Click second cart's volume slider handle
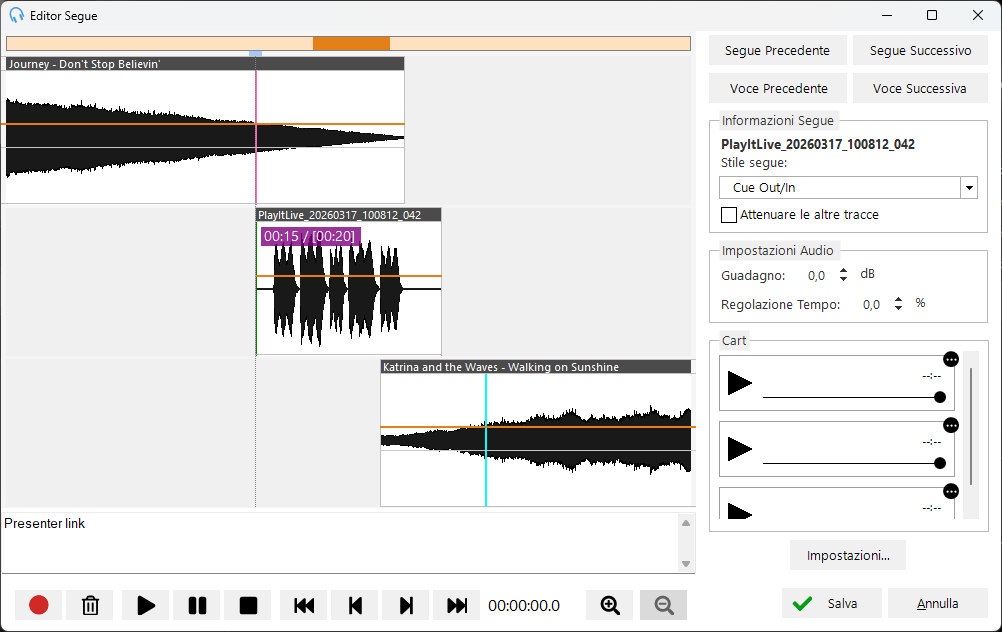Screen dimensions: 1002x632 [x=939, y=463]
